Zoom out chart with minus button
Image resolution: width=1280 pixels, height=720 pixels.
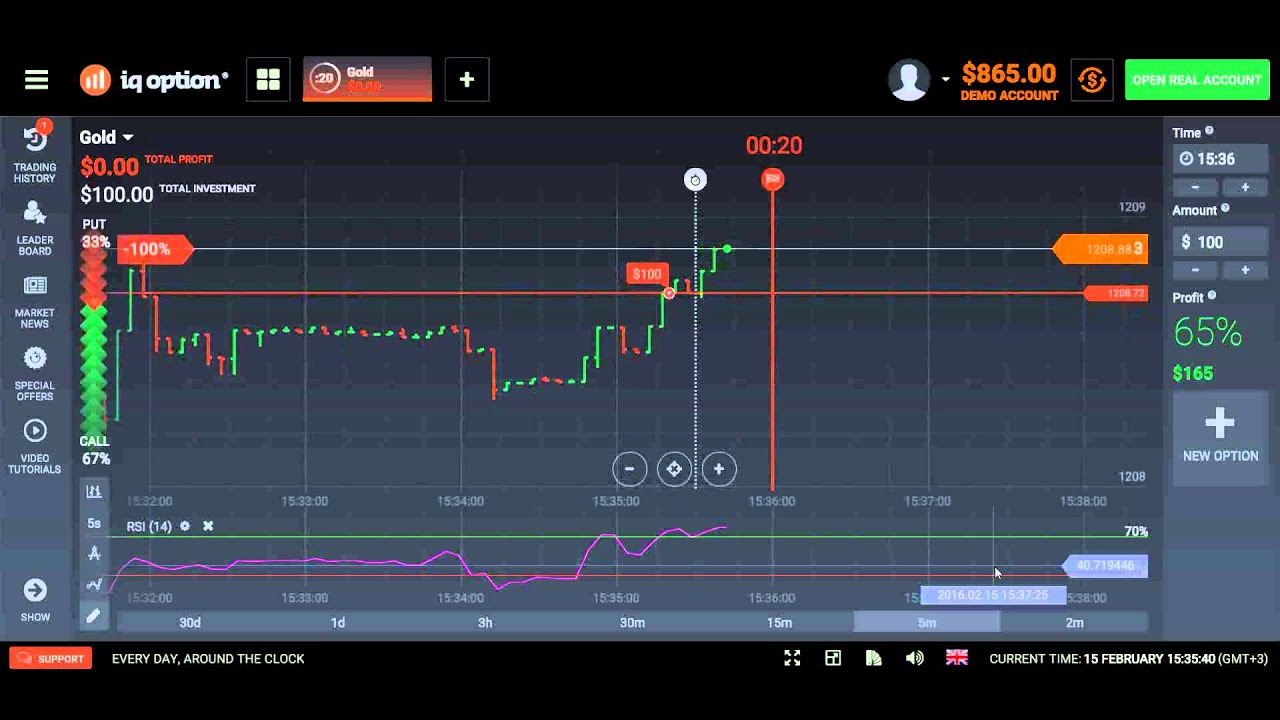tap(630, 469)
